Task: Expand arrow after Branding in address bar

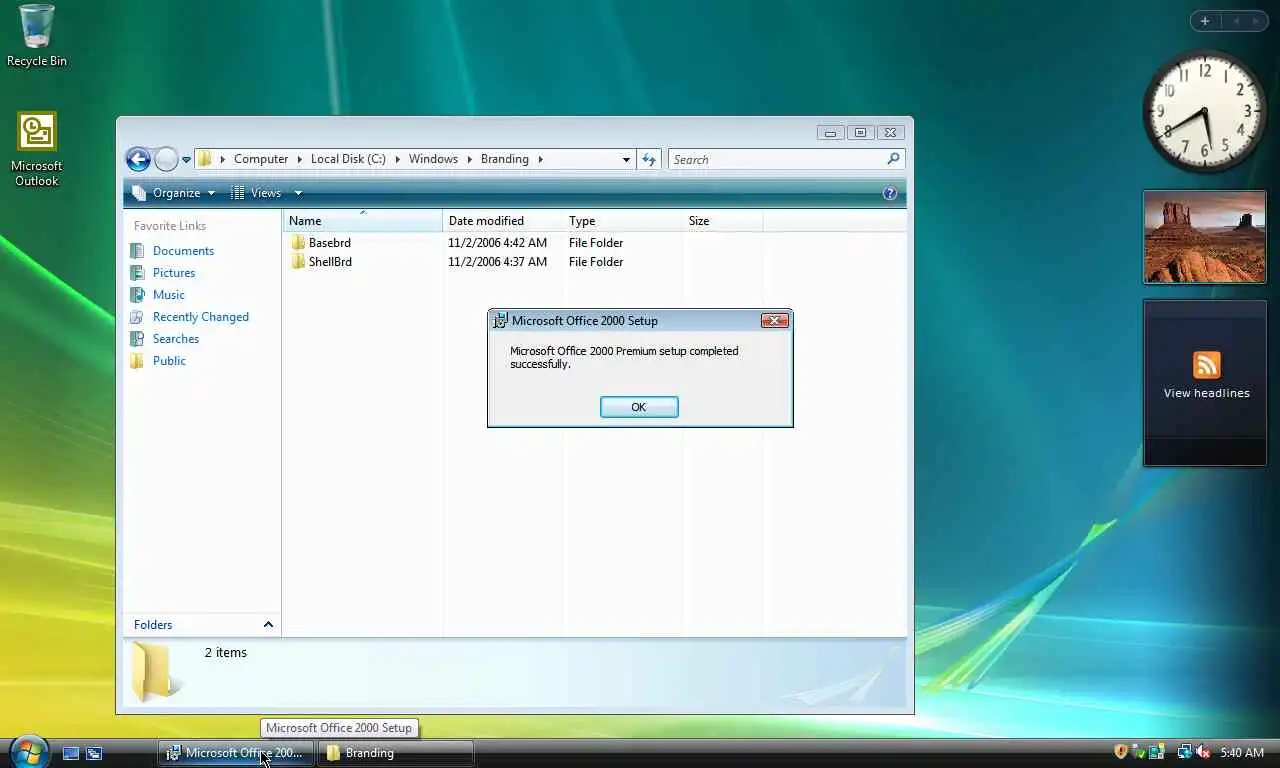Action: click(x=541, y=159)
